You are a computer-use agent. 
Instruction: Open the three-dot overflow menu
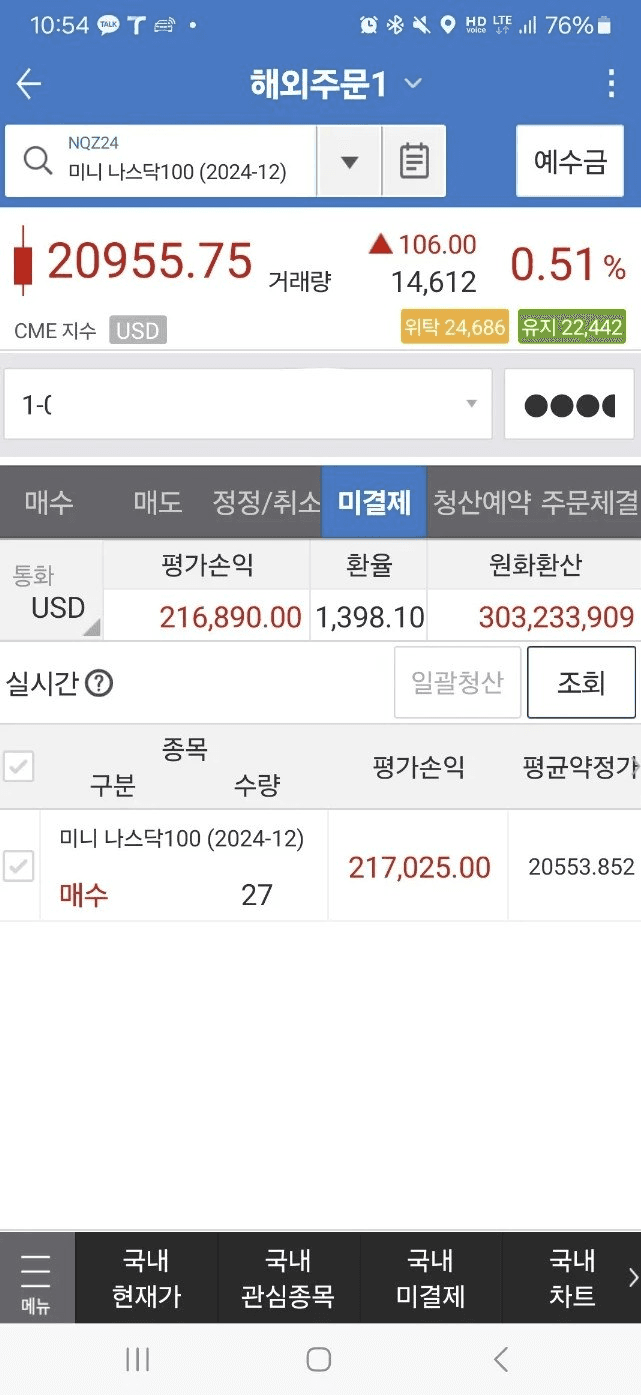(611, 84)
